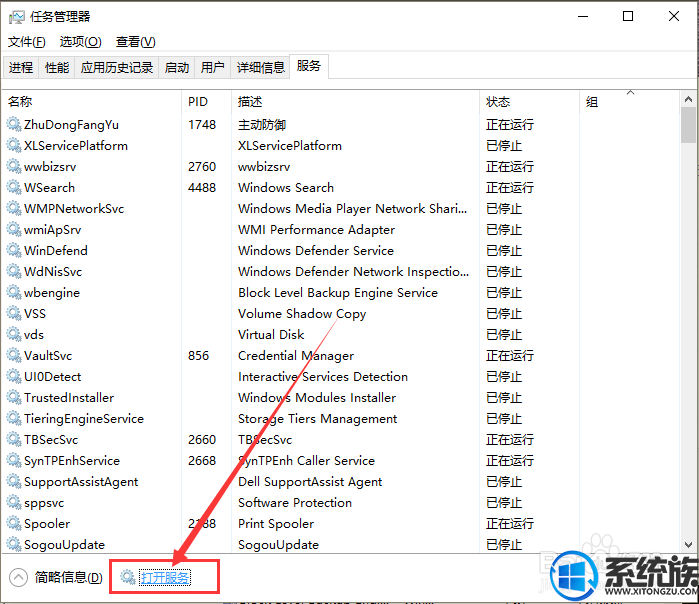Click the Dell SupportAssist Agent description

point(310,482)
